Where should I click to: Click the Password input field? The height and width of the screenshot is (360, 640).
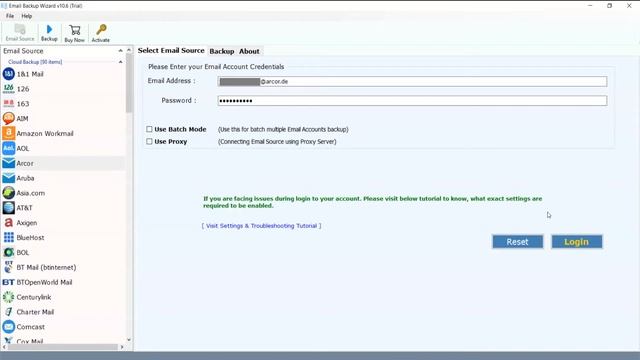(x=412, y=100)
